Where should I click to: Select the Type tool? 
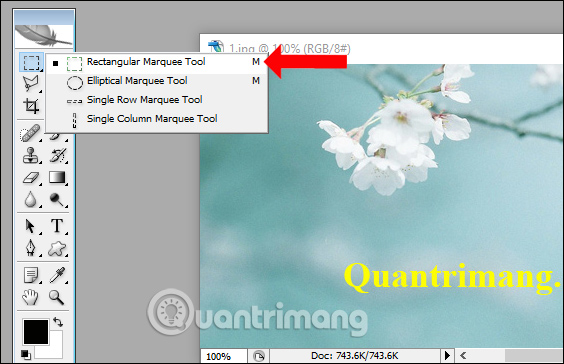58,226
